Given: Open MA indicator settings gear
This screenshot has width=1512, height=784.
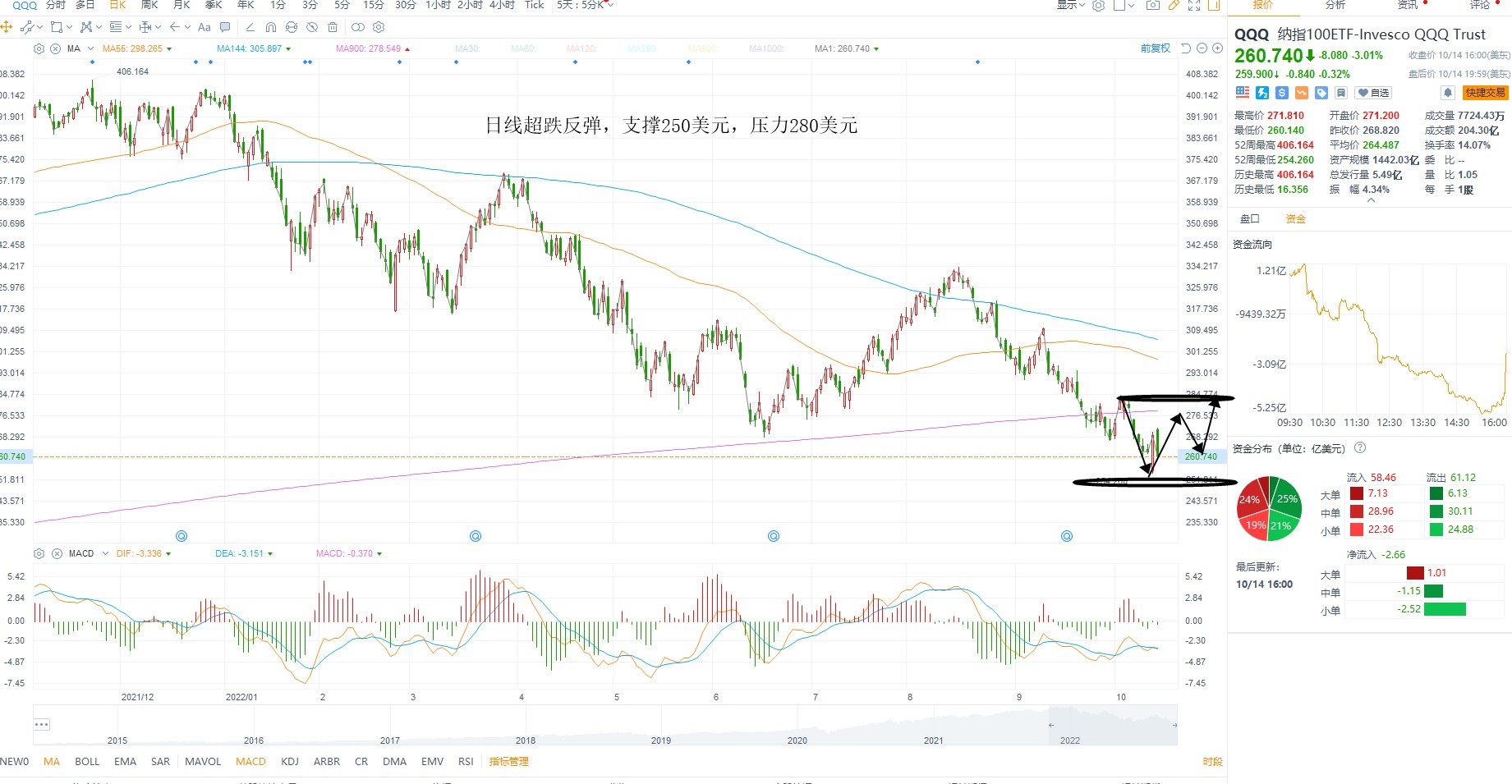Looking at the screenshot, I should coord(39,48).
